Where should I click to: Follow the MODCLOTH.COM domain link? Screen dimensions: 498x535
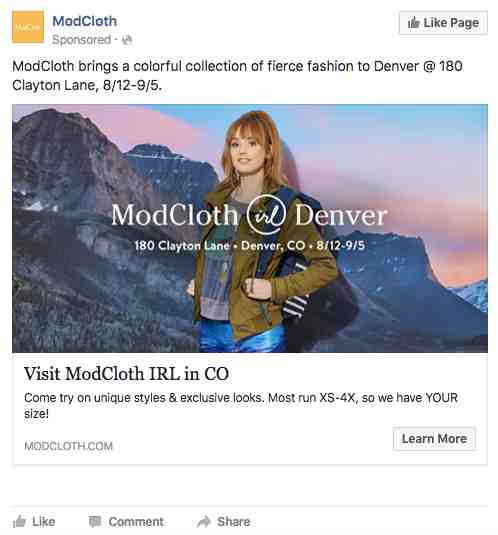pyautogui.click(x=69, y=446)
